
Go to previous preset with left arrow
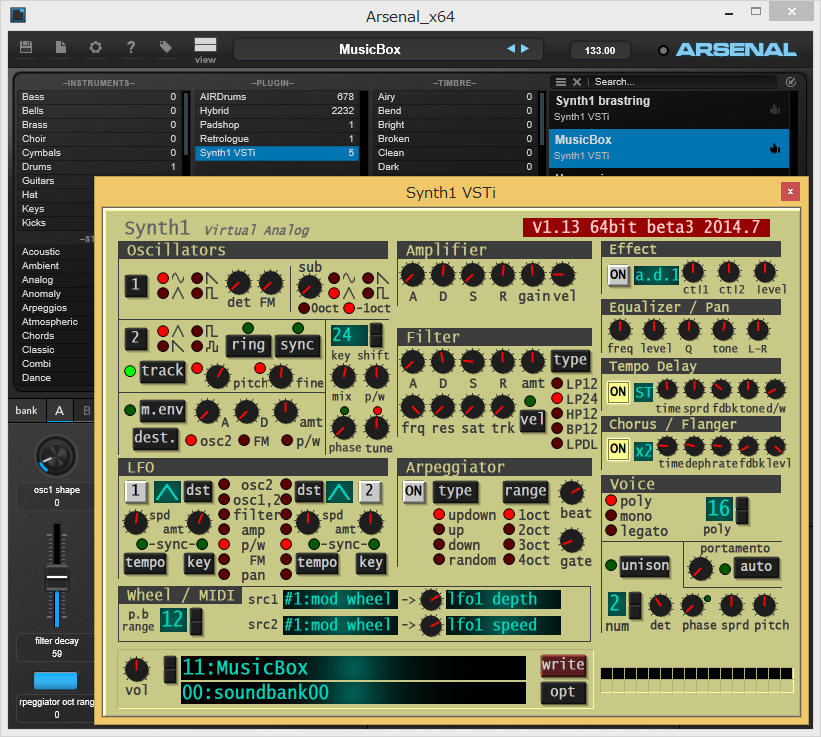pos(511,49)
